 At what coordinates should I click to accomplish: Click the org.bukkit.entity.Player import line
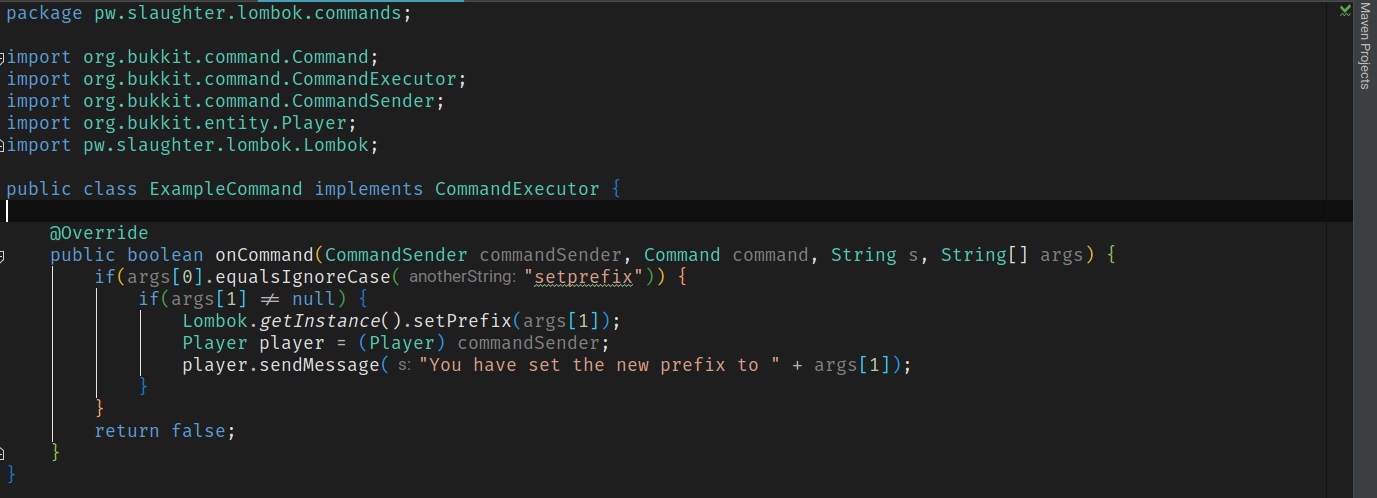(182, 123)
